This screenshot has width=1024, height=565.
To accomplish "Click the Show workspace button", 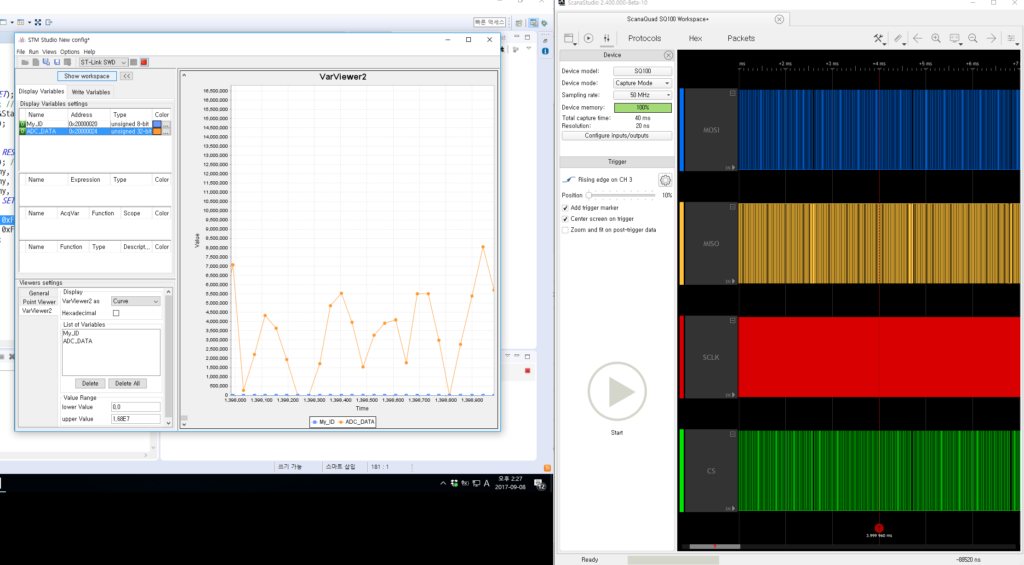I will tap(86, 76).
